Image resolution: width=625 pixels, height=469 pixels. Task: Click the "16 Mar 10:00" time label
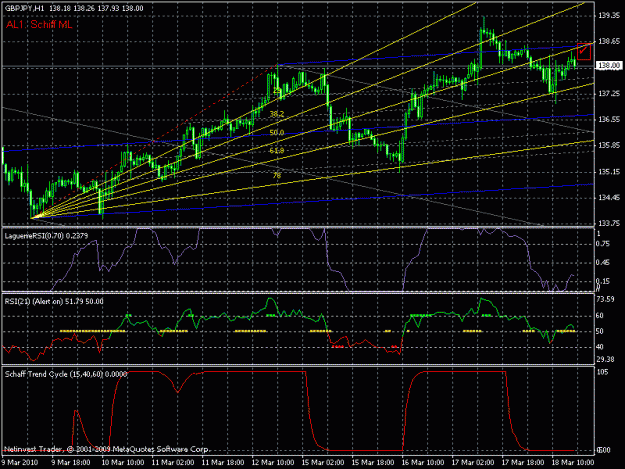coord(423,463)
